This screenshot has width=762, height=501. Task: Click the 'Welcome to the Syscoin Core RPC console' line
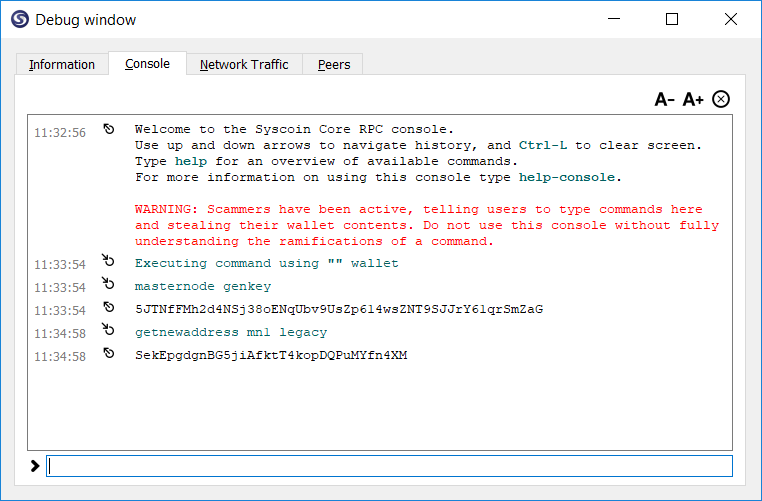(x=294, y=129)
